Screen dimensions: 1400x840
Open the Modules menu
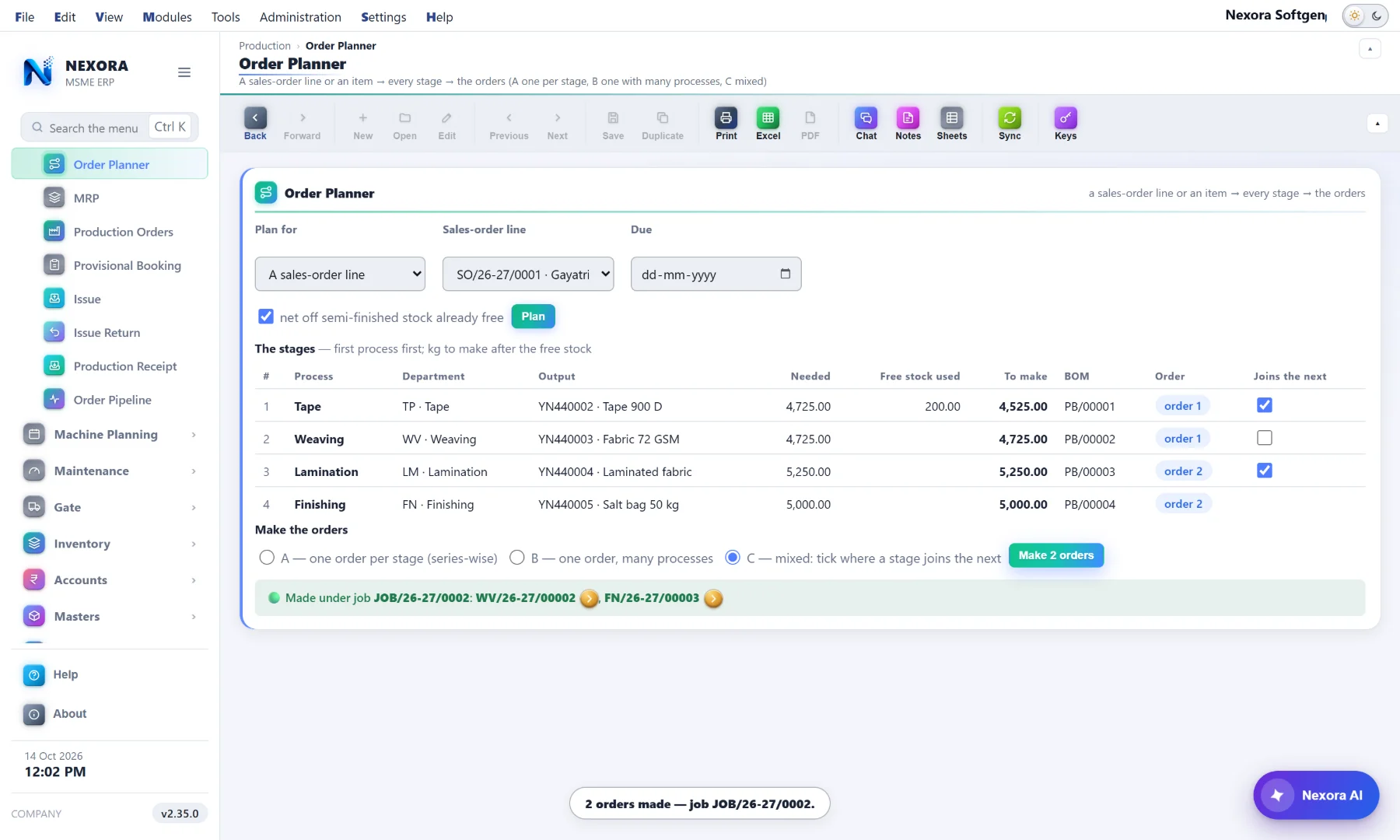pos(167,16)
